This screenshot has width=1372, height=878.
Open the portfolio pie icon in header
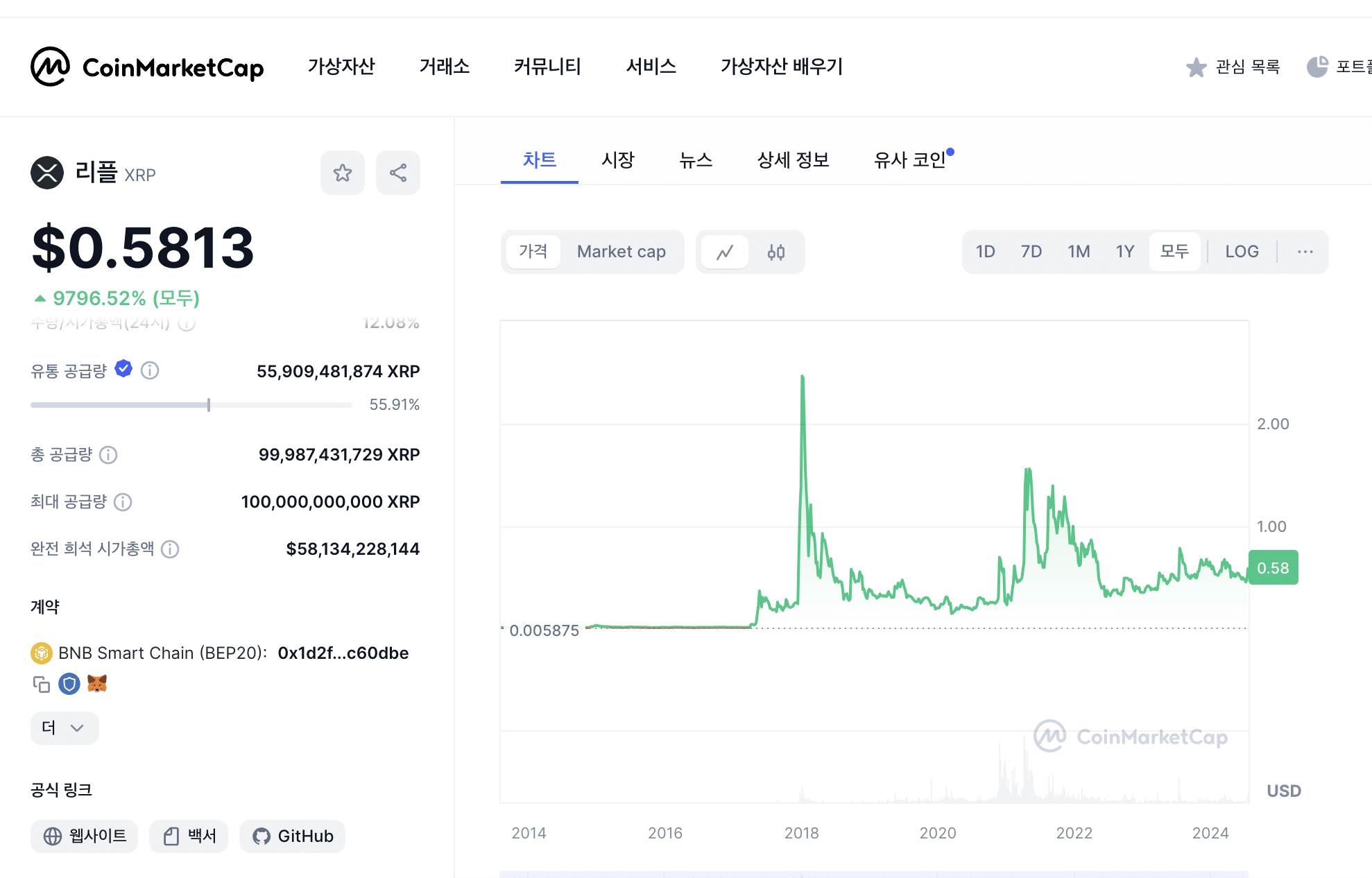tap(1317, 67)
